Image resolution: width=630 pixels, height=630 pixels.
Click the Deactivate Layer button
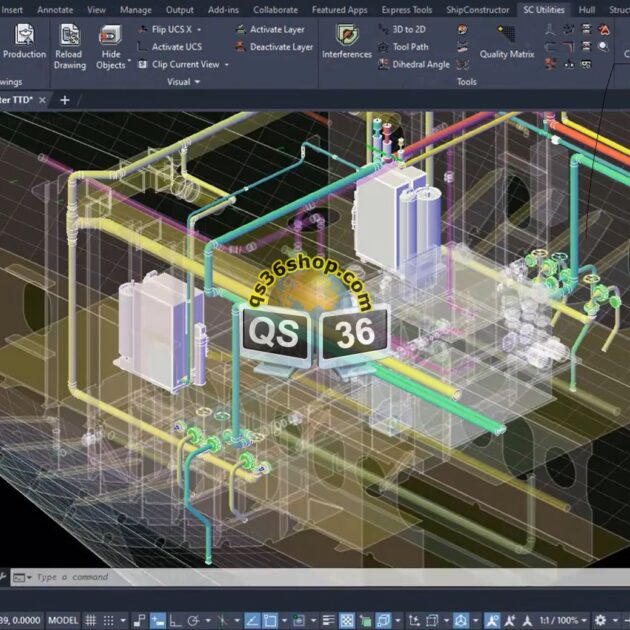pos(273,47)
